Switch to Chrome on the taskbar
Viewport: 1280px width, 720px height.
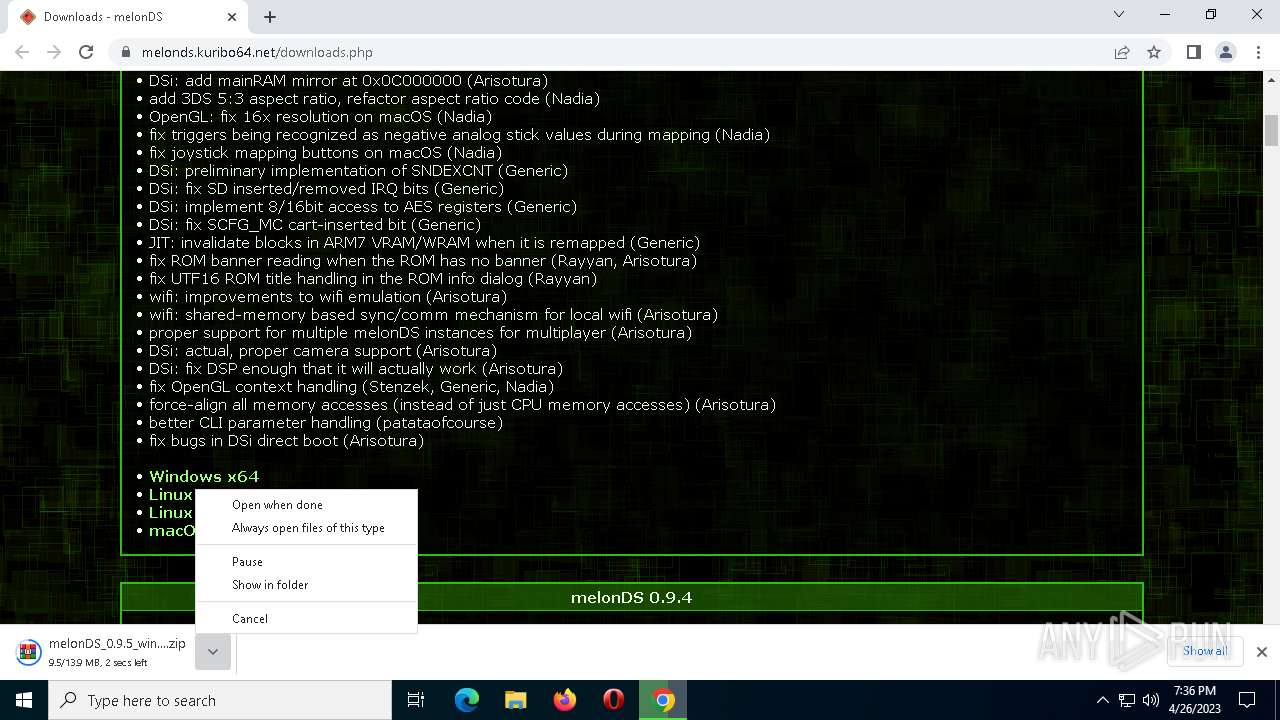click(x=663, y=700)
